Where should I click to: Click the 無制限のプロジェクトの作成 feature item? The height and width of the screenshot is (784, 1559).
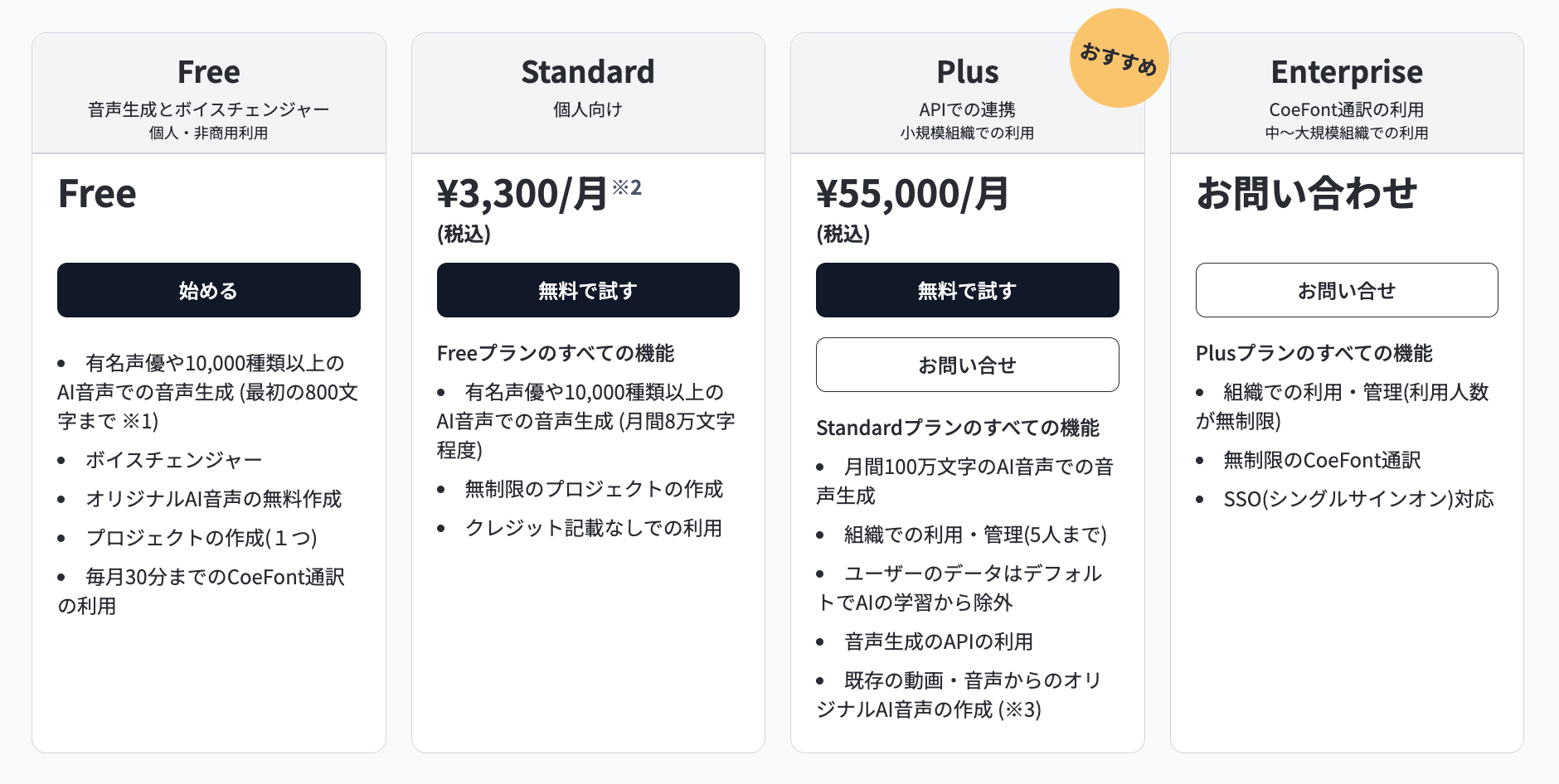(x=594, y=489)
